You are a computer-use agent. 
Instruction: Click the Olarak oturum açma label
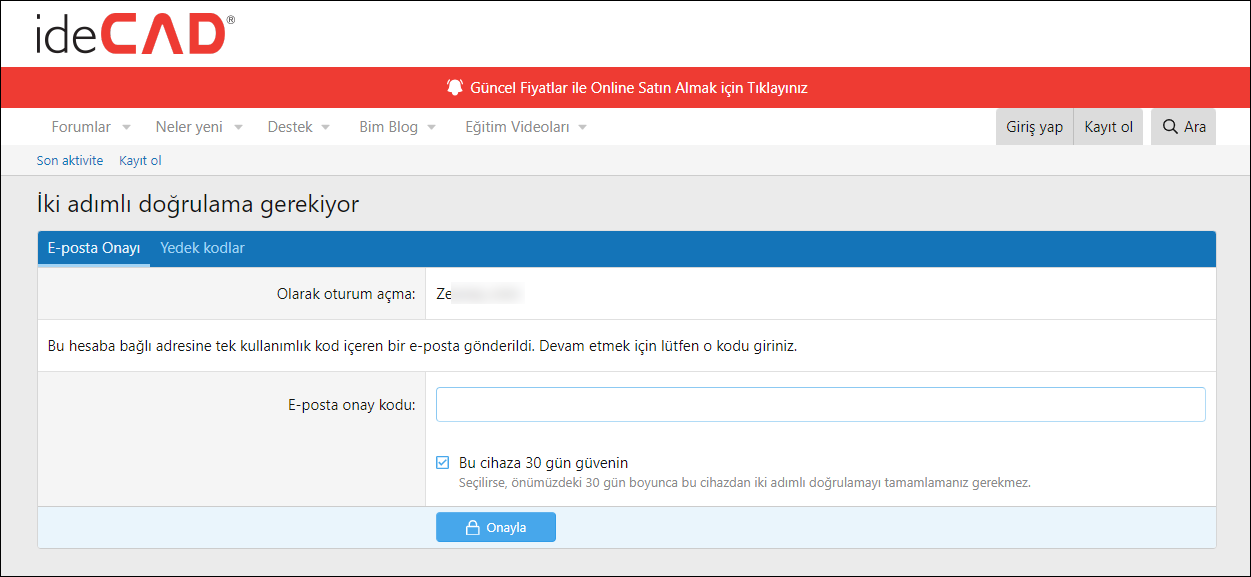346,294
